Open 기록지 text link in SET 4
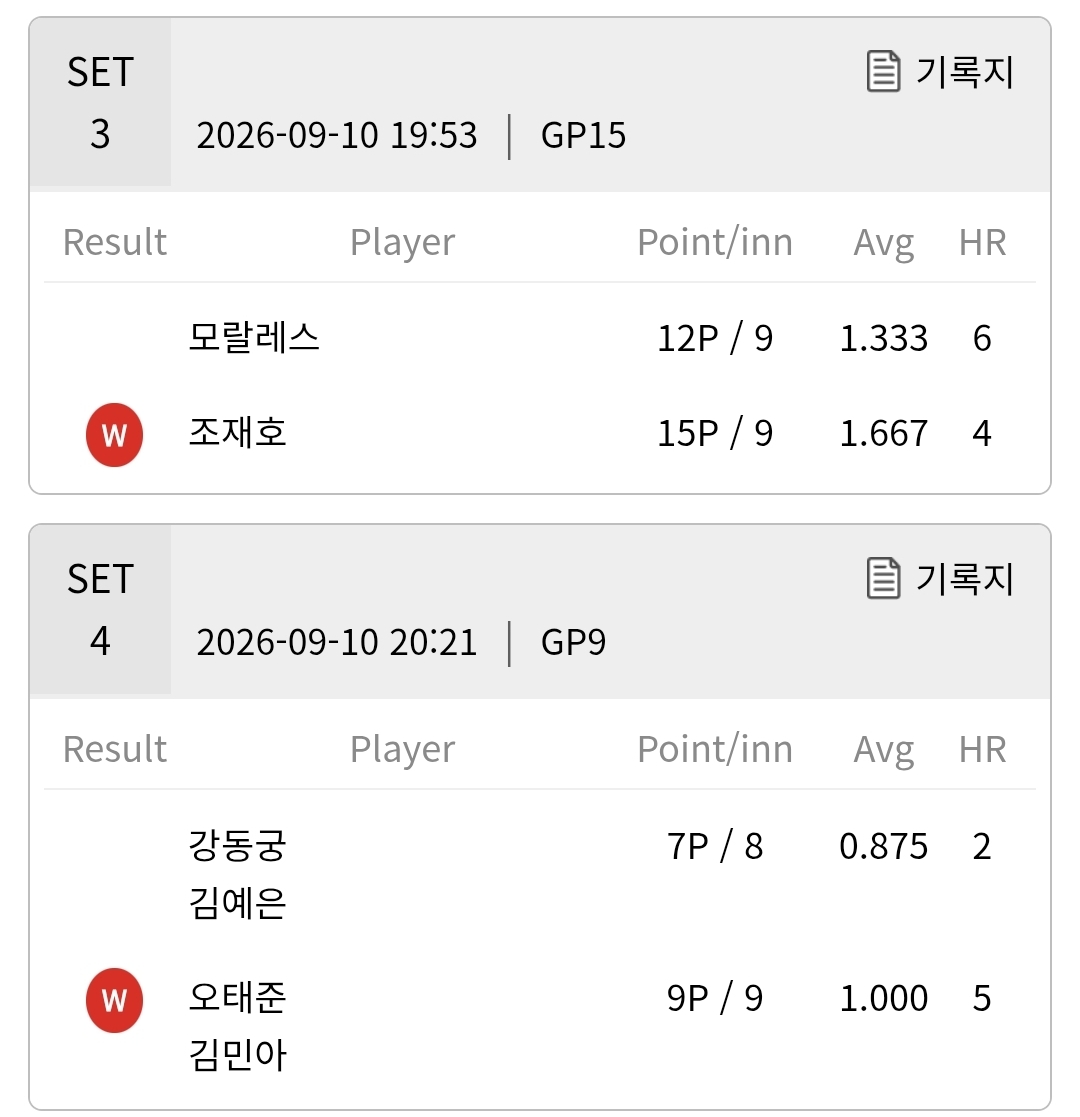Screen dimensions: 1080x1117 tap(965, 578)
